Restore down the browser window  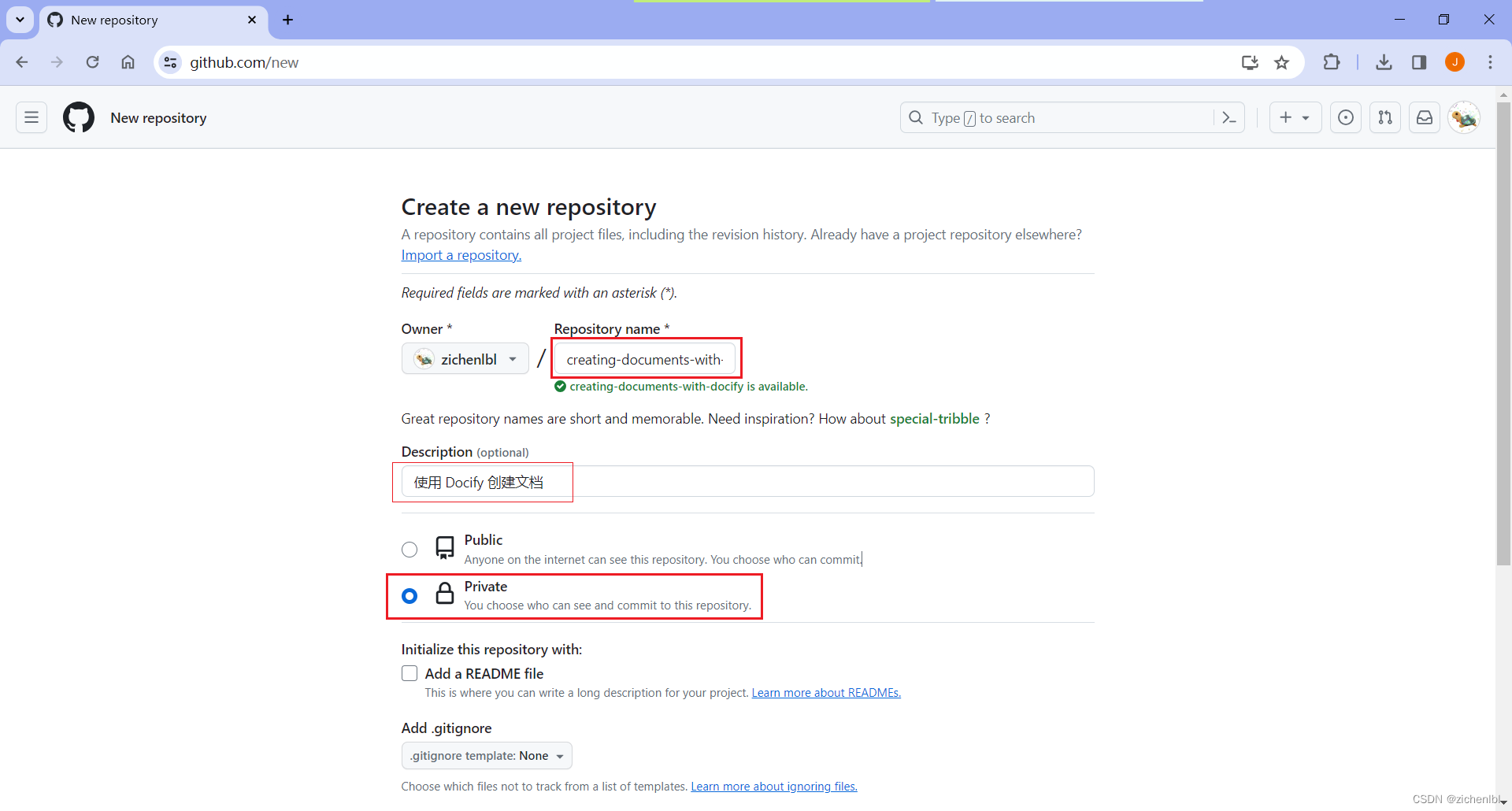coord(1443,20)
